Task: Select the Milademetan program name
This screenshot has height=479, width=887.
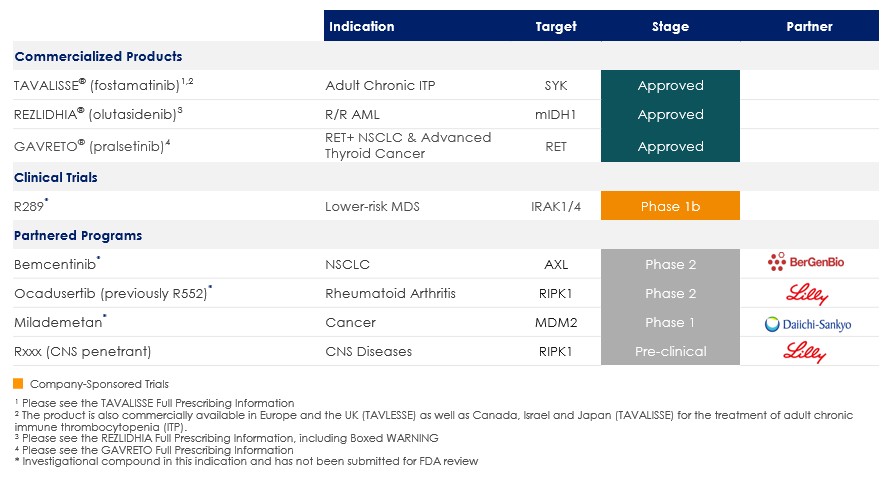Action: click(57, 323)
